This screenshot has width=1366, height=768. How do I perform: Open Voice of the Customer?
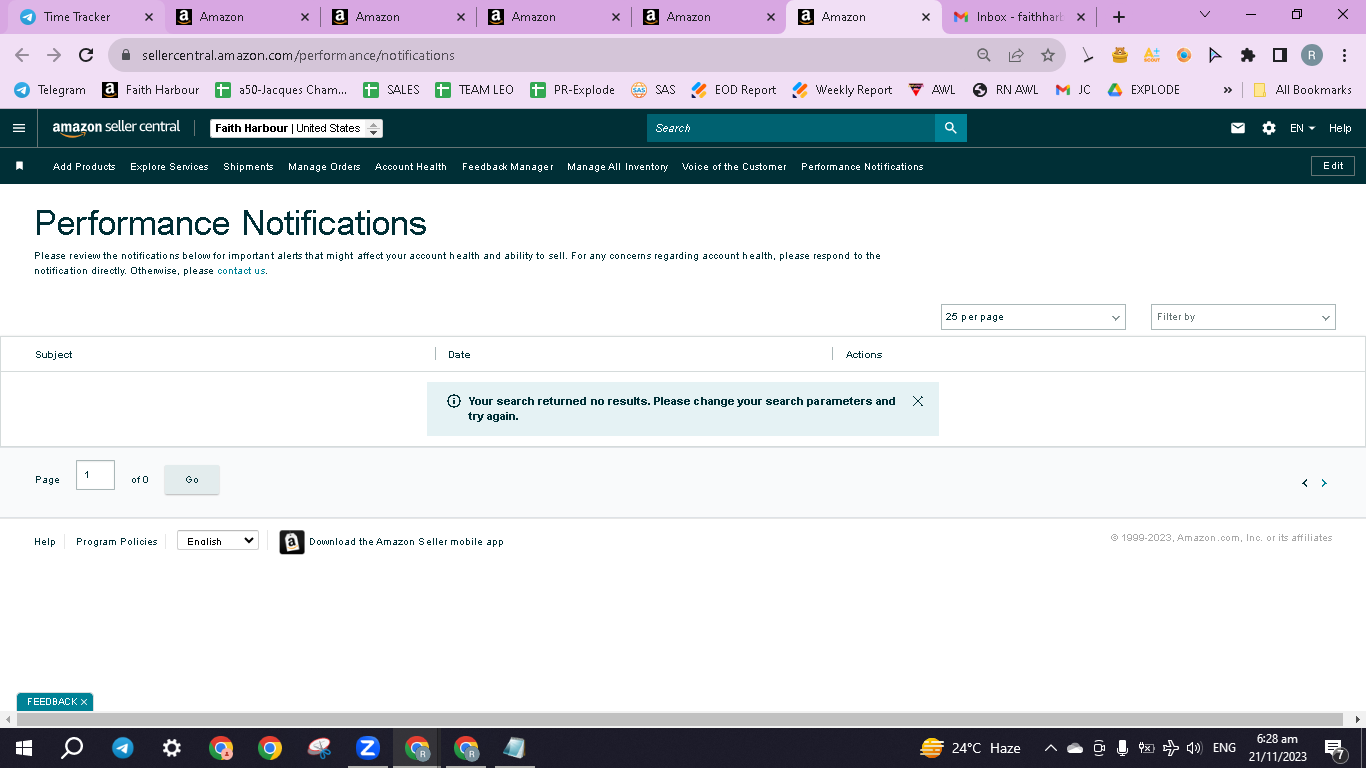[734, 167]
